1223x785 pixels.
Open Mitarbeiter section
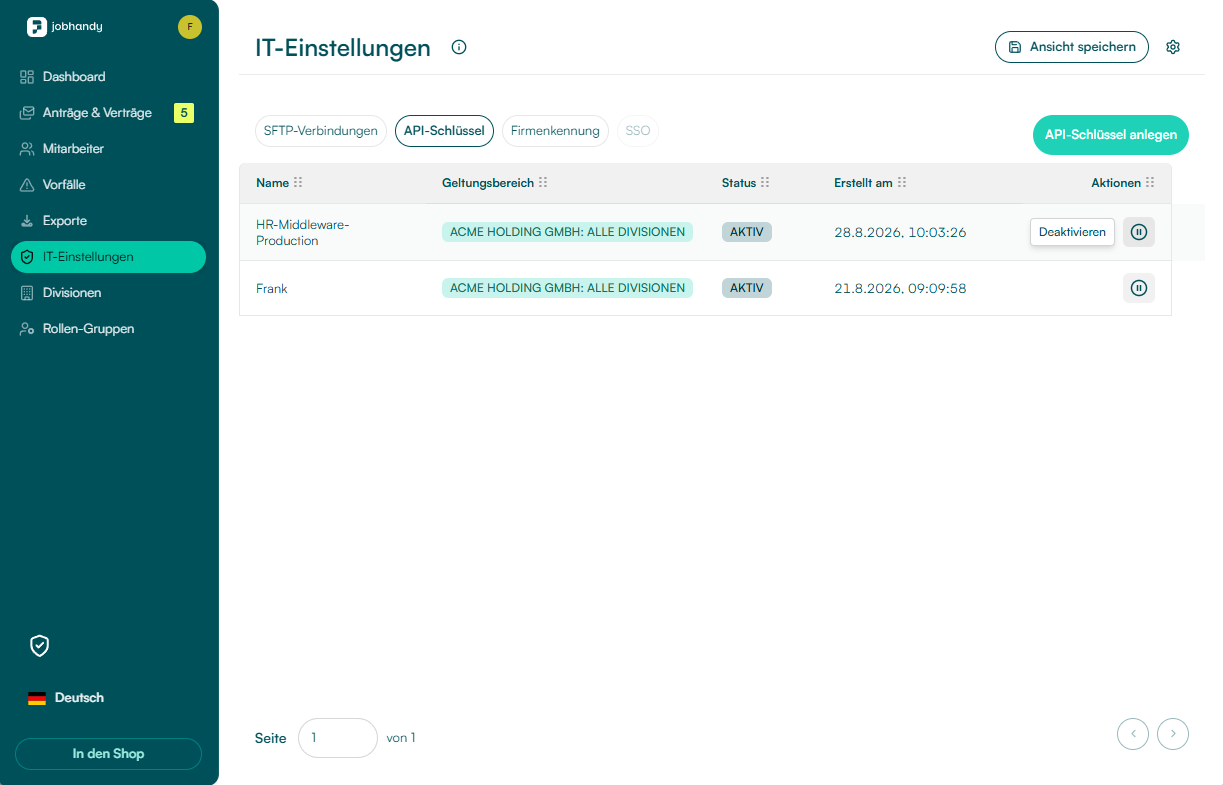coord(108,149)
